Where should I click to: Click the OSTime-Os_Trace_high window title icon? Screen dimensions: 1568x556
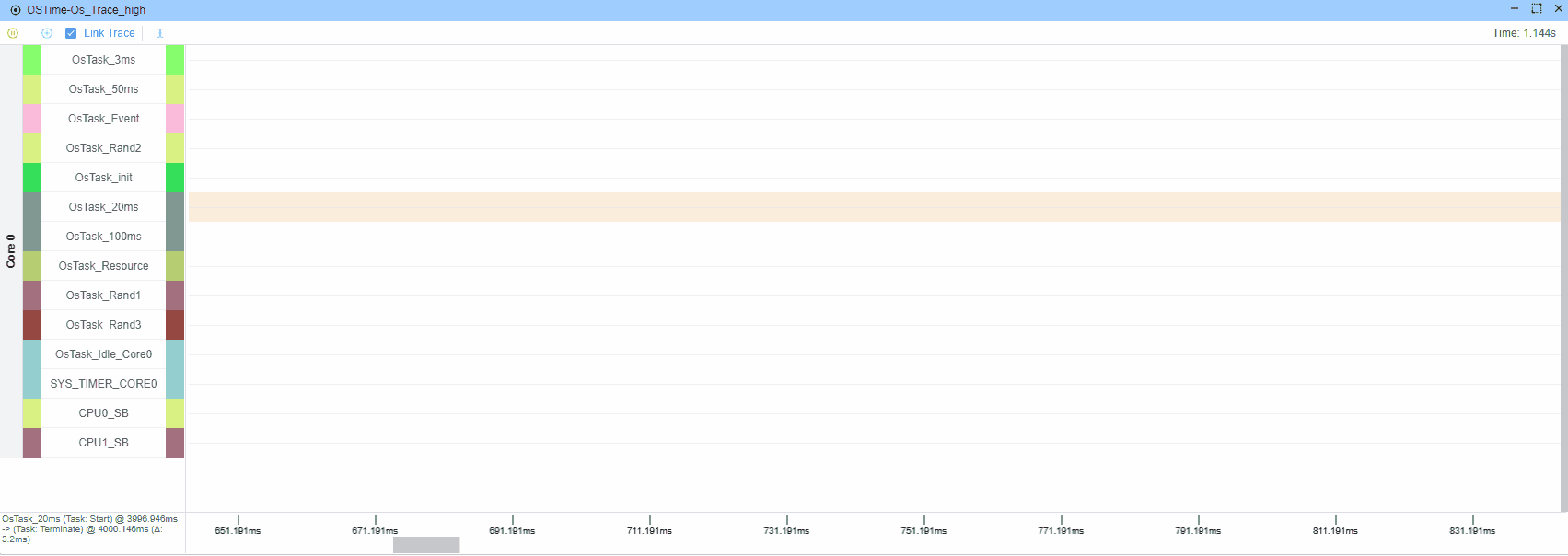click(16, 10)
